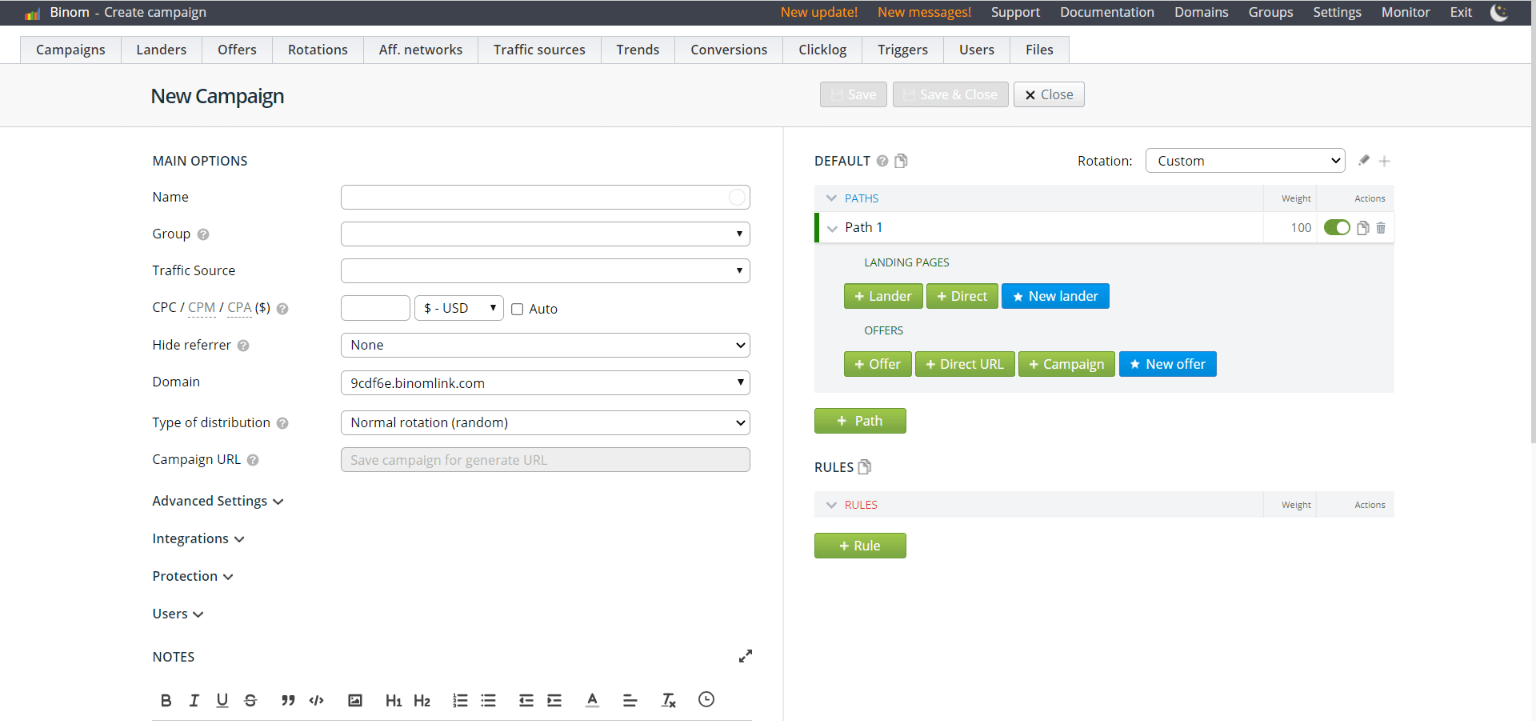Toggle dark mode with the moon icon
This screenshot has height=721, width=1536.
(1498, 12)
